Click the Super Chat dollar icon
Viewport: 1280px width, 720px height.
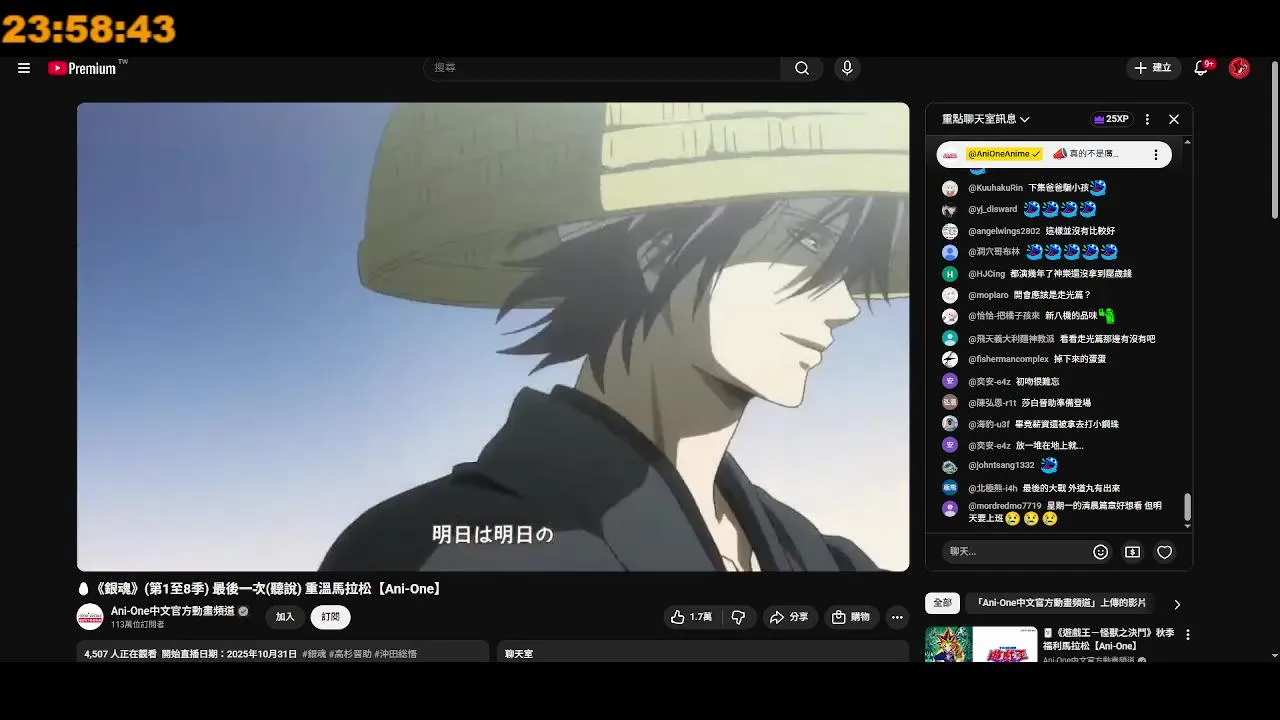click(1133, 552)
